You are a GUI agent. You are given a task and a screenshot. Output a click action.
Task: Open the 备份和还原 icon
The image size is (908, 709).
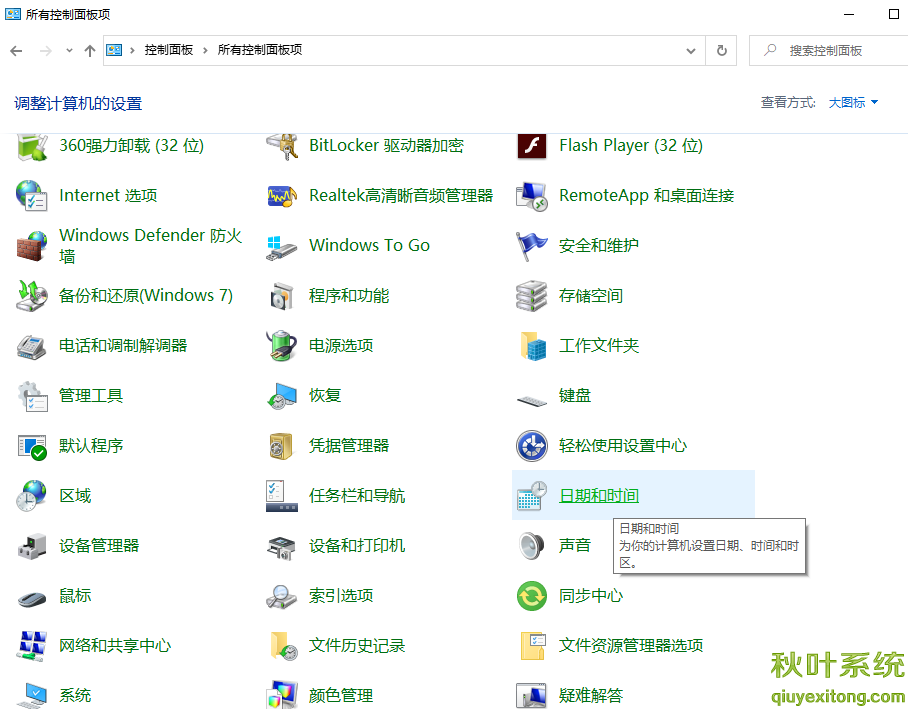(32, 295)
